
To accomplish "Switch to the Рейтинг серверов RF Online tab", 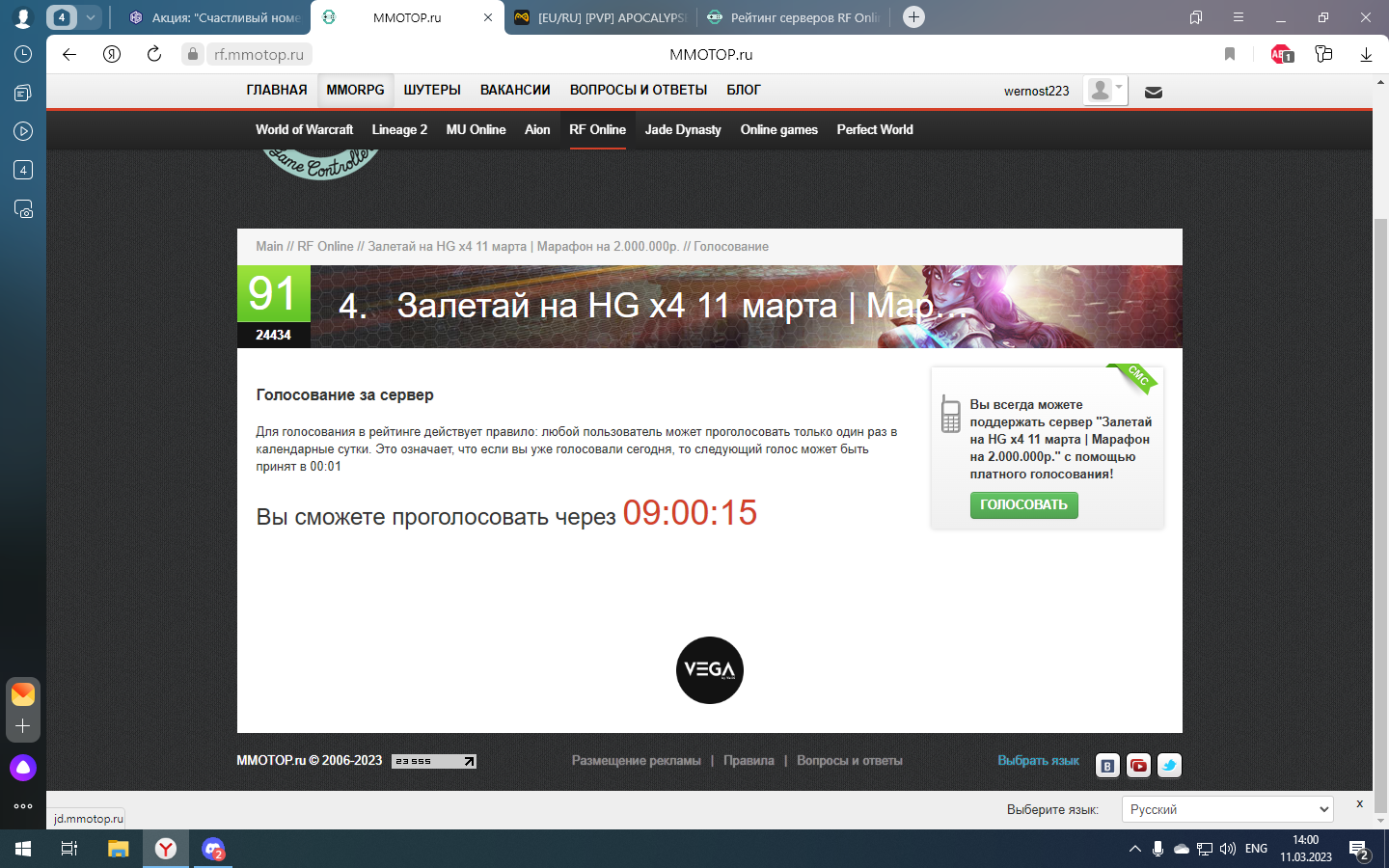I will (793, 17).
